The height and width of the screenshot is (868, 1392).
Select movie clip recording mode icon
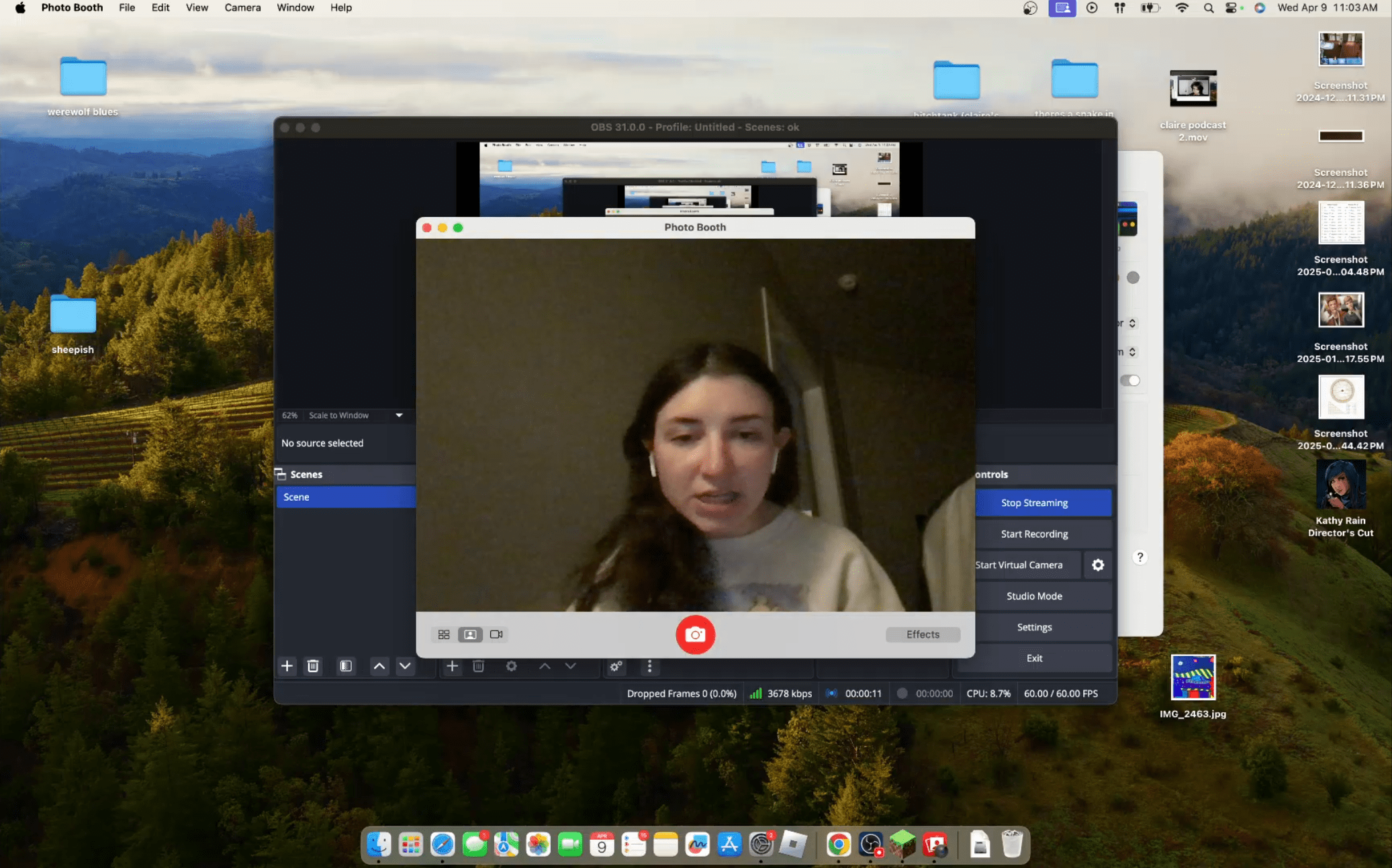pos(496,634)
